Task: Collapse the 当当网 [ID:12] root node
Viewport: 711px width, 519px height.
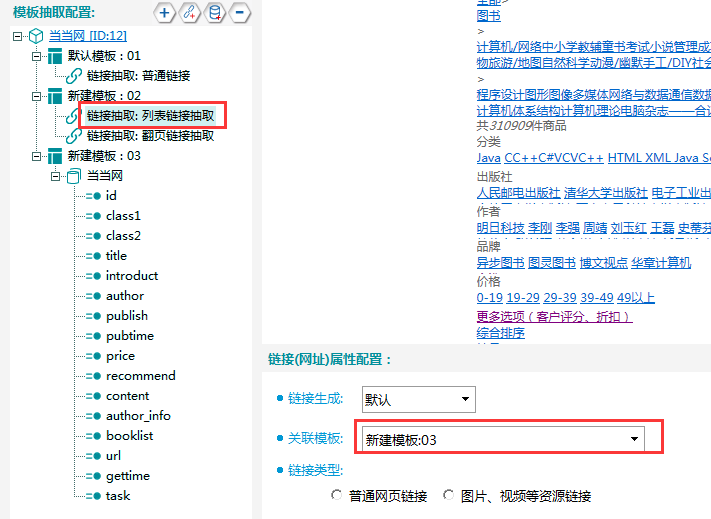Action: [x=18, y=36]
